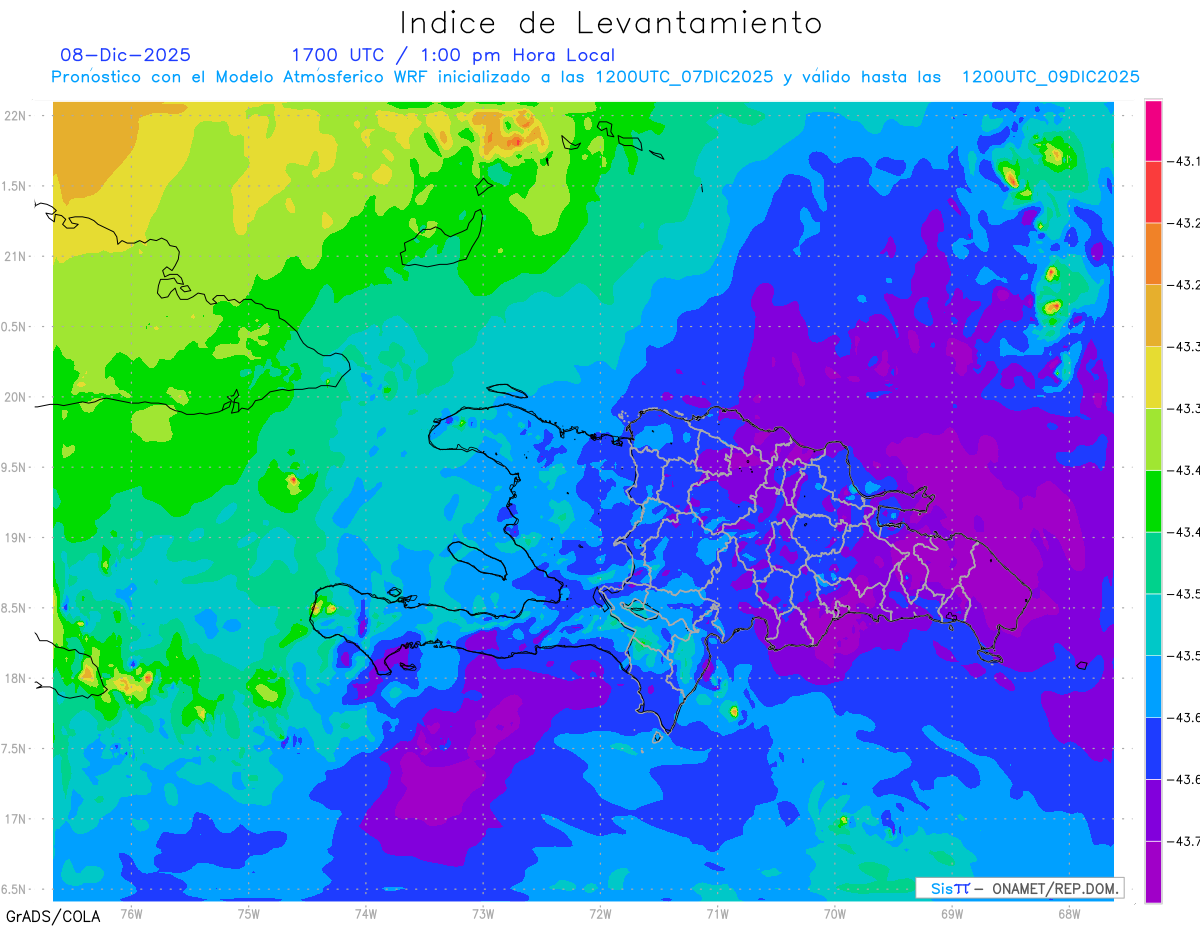
Task: Click the '22N' latitude label
Action: tap(16, 115)
